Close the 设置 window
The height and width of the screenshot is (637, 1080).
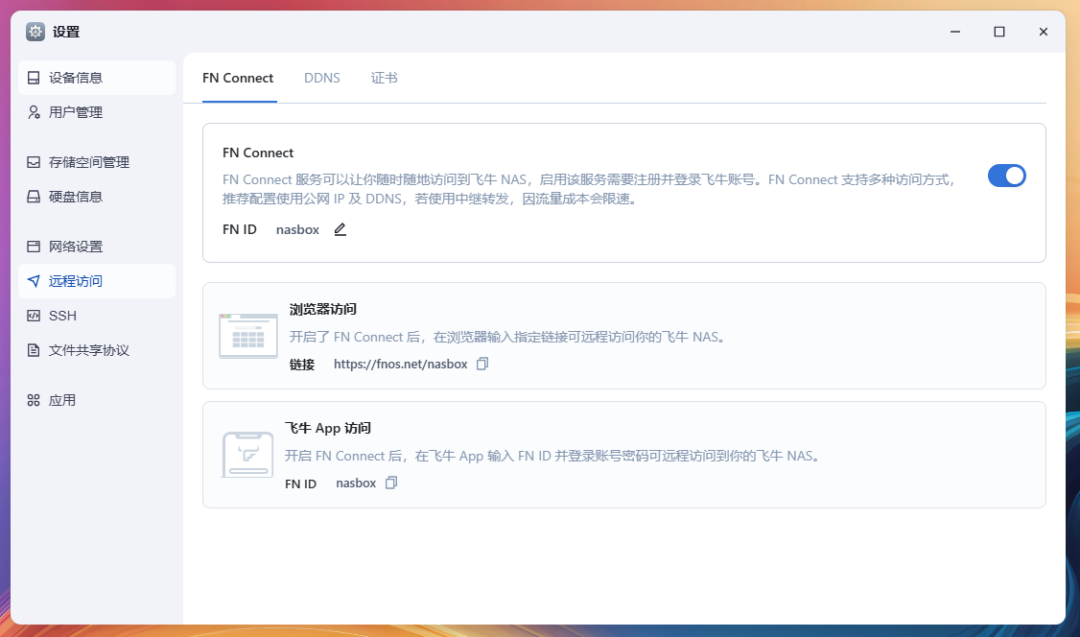point(1043,32)
